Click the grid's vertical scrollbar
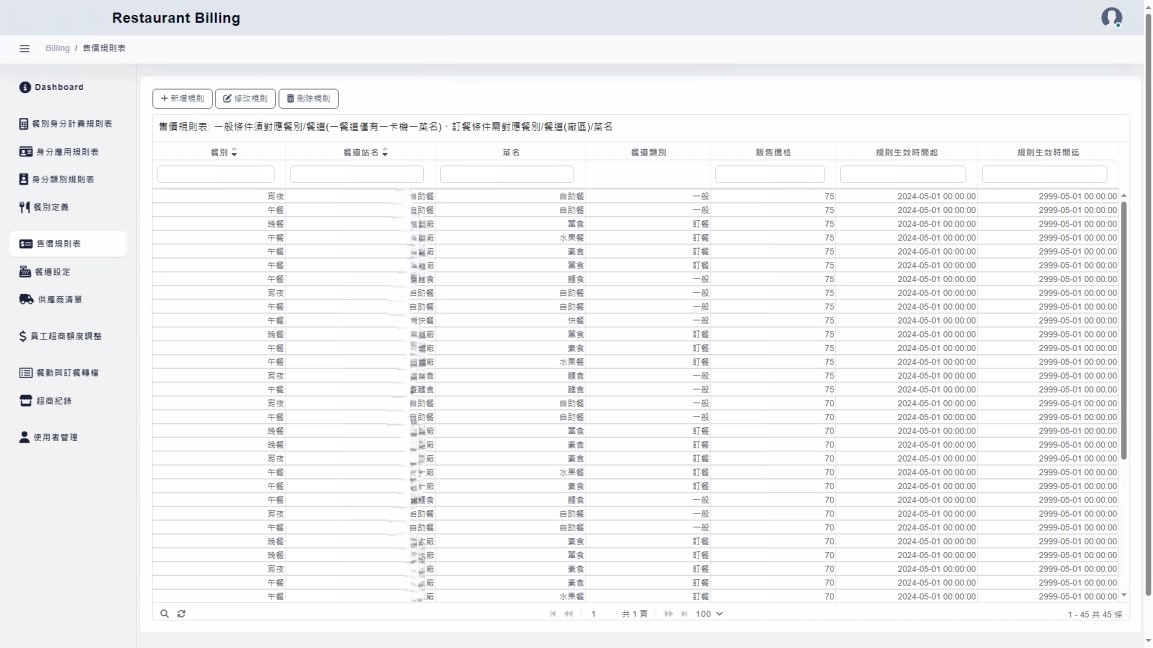 (1123, 330)
